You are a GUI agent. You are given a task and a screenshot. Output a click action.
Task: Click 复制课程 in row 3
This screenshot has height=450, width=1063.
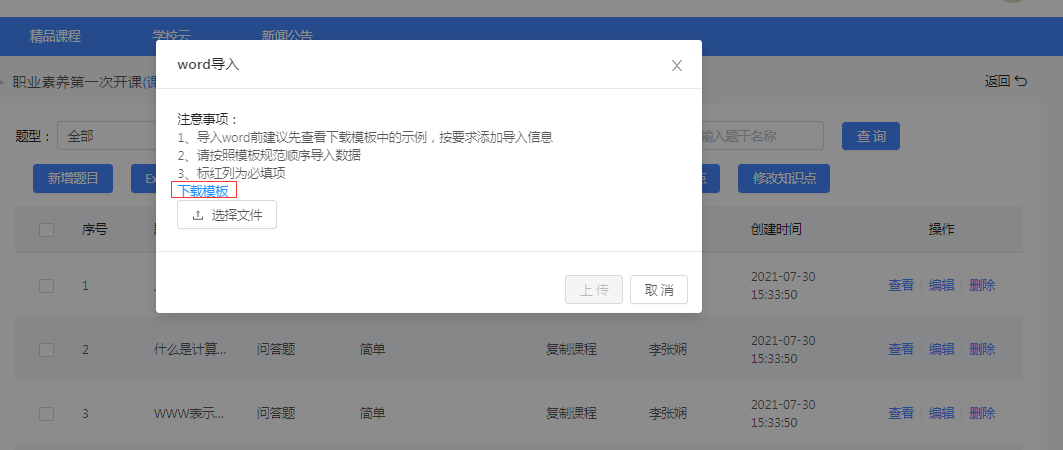(x=571, y=413)
